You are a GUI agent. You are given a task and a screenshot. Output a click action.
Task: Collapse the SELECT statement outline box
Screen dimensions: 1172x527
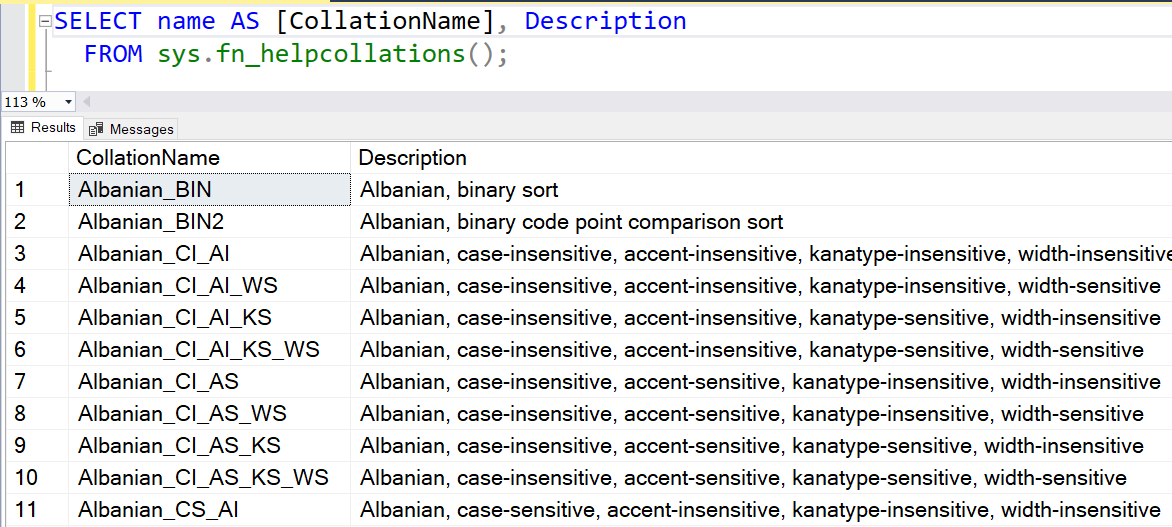45,21
